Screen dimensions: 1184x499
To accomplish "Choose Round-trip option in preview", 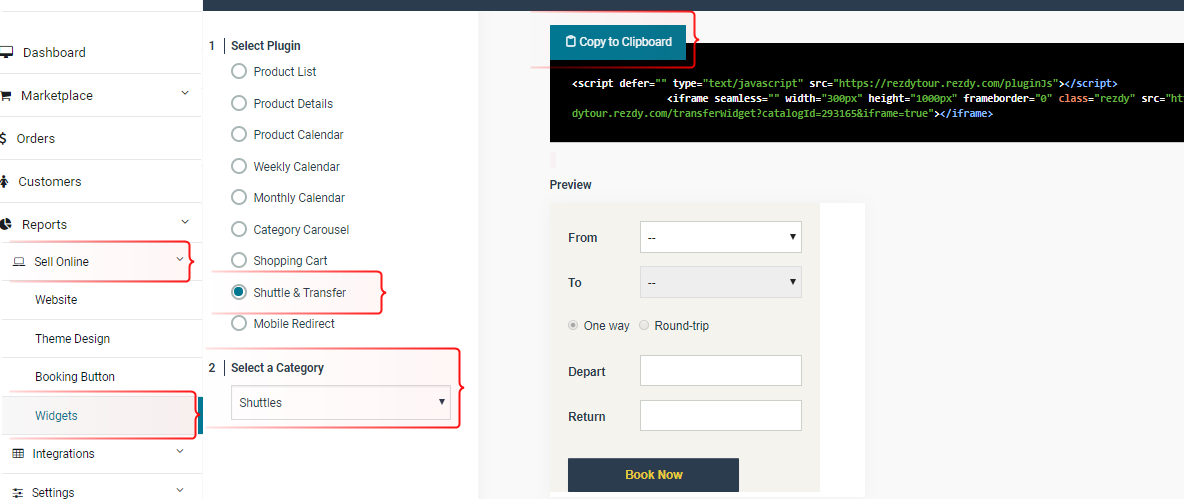I will coord(644,325).
